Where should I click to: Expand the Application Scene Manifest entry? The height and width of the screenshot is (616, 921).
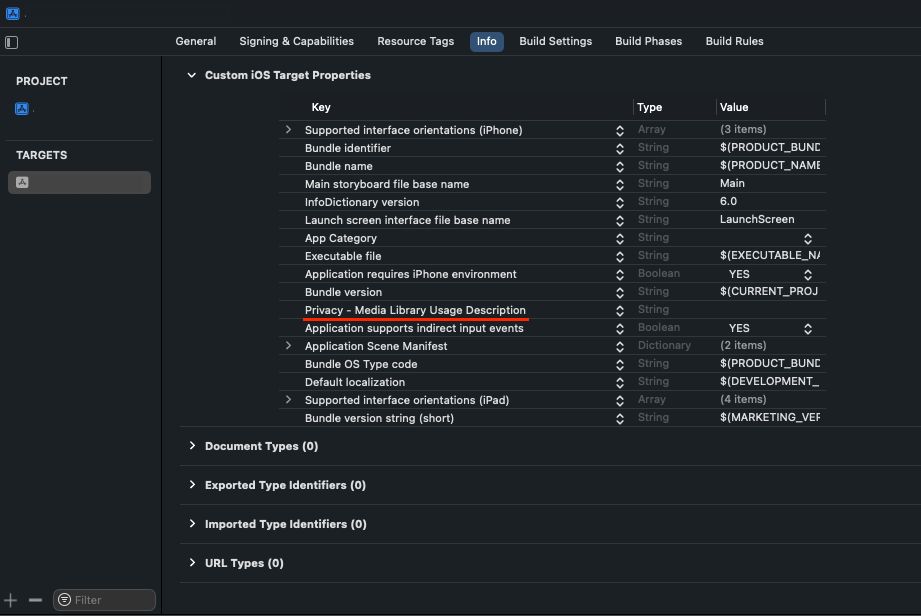tap(288, 345)
